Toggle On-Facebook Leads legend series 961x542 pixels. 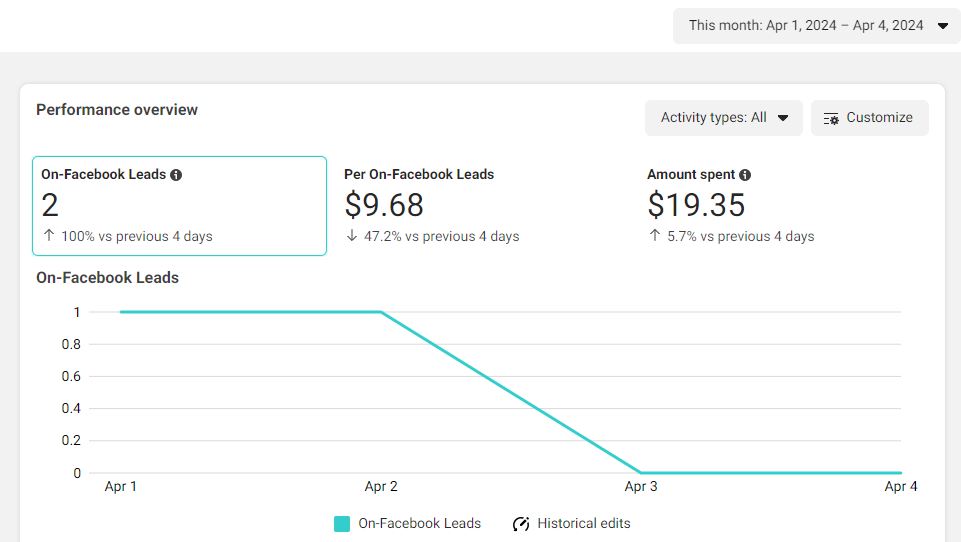point(419,524)
